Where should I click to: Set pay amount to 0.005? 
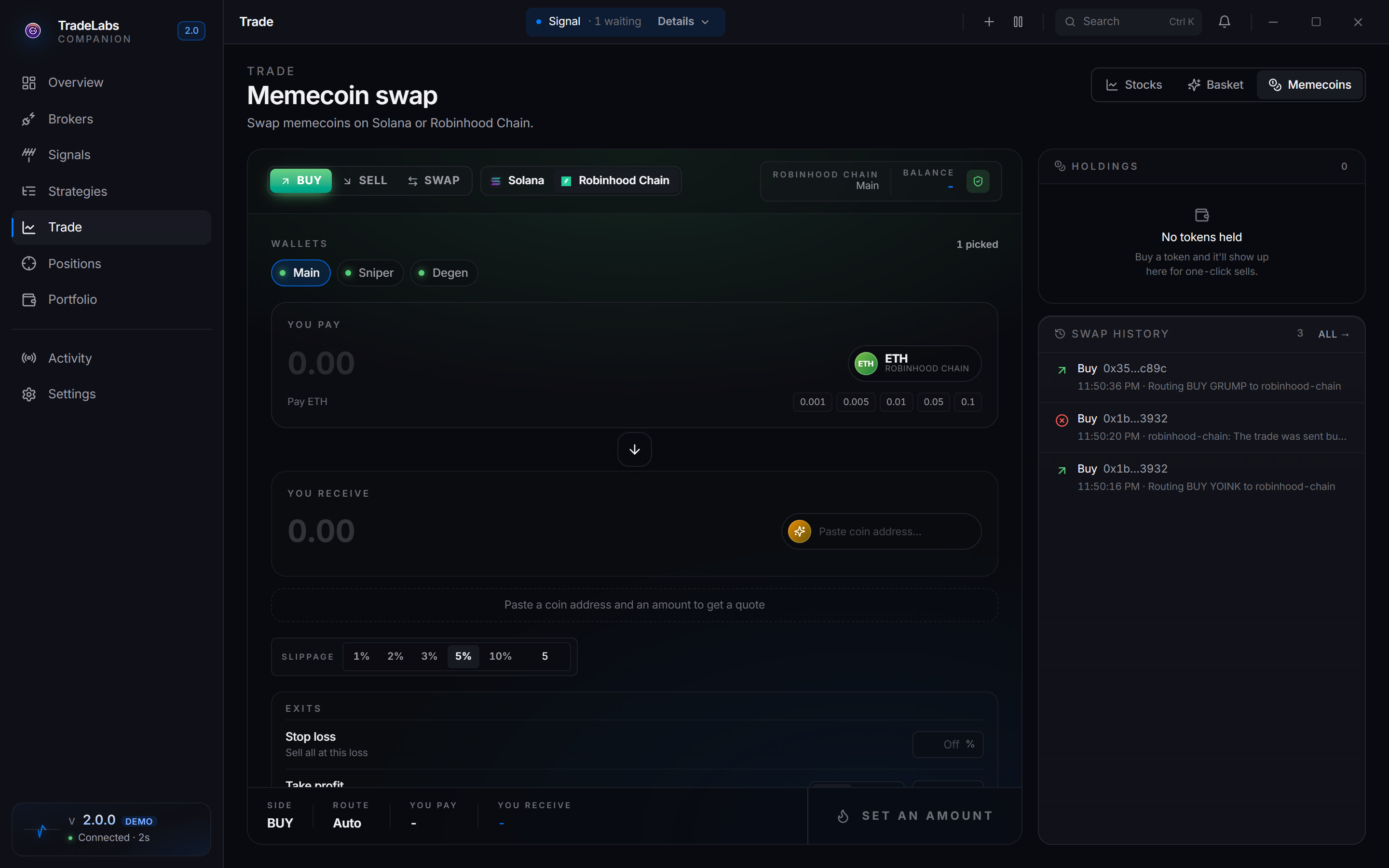coord(855,402)
